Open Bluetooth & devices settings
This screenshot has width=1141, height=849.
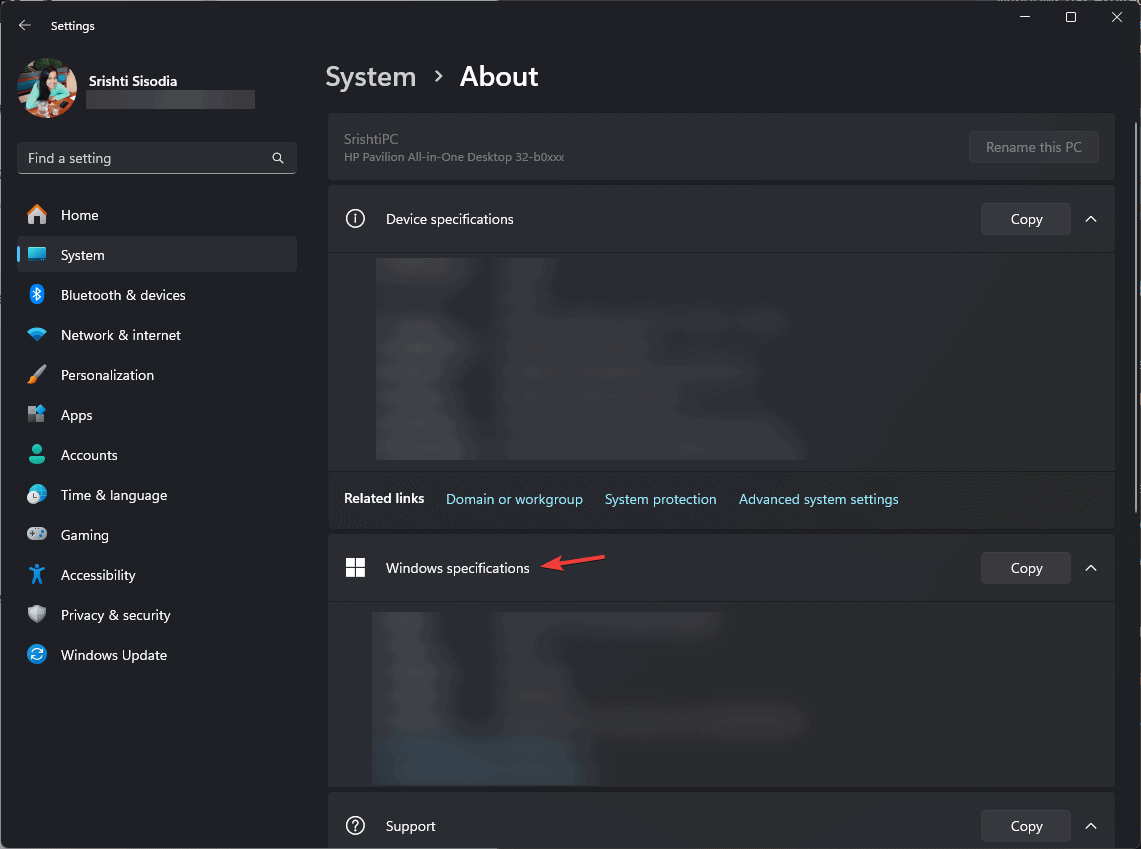tap(156, 295)
